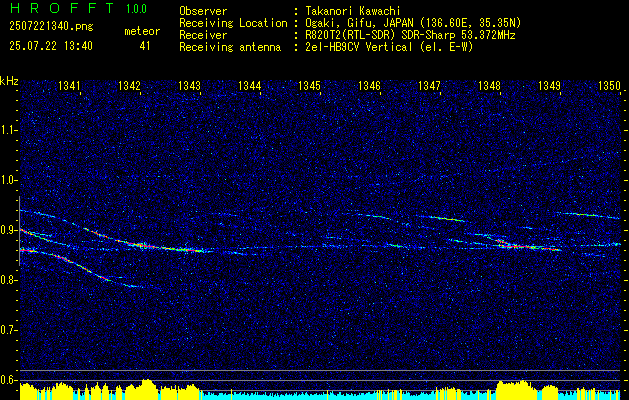Click the HROFFT title text
Image resolution: width=629 pixels, height=400 pixels.
tap(62, 8)
